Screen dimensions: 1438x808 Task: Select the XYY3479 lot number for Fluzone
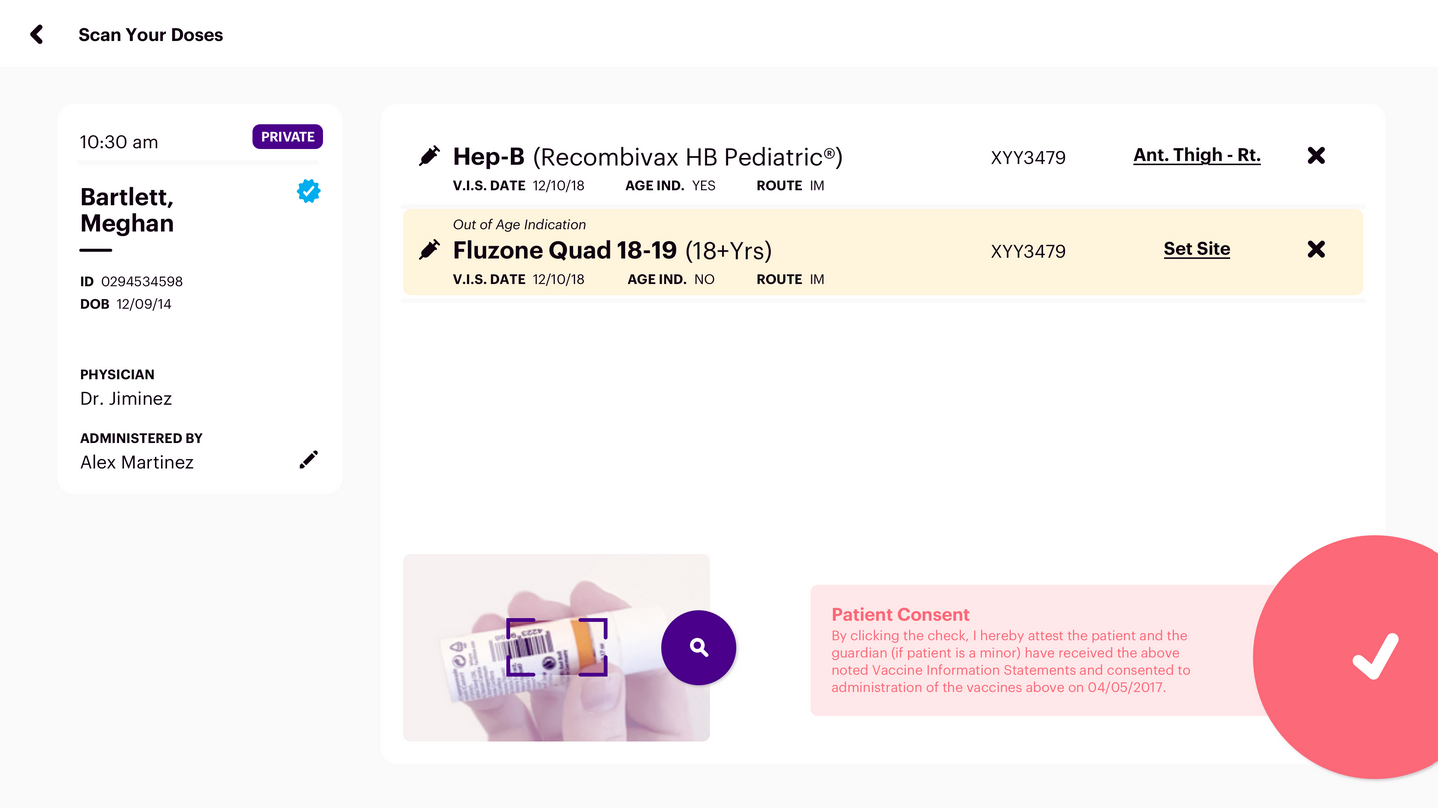pos(1028,251)
